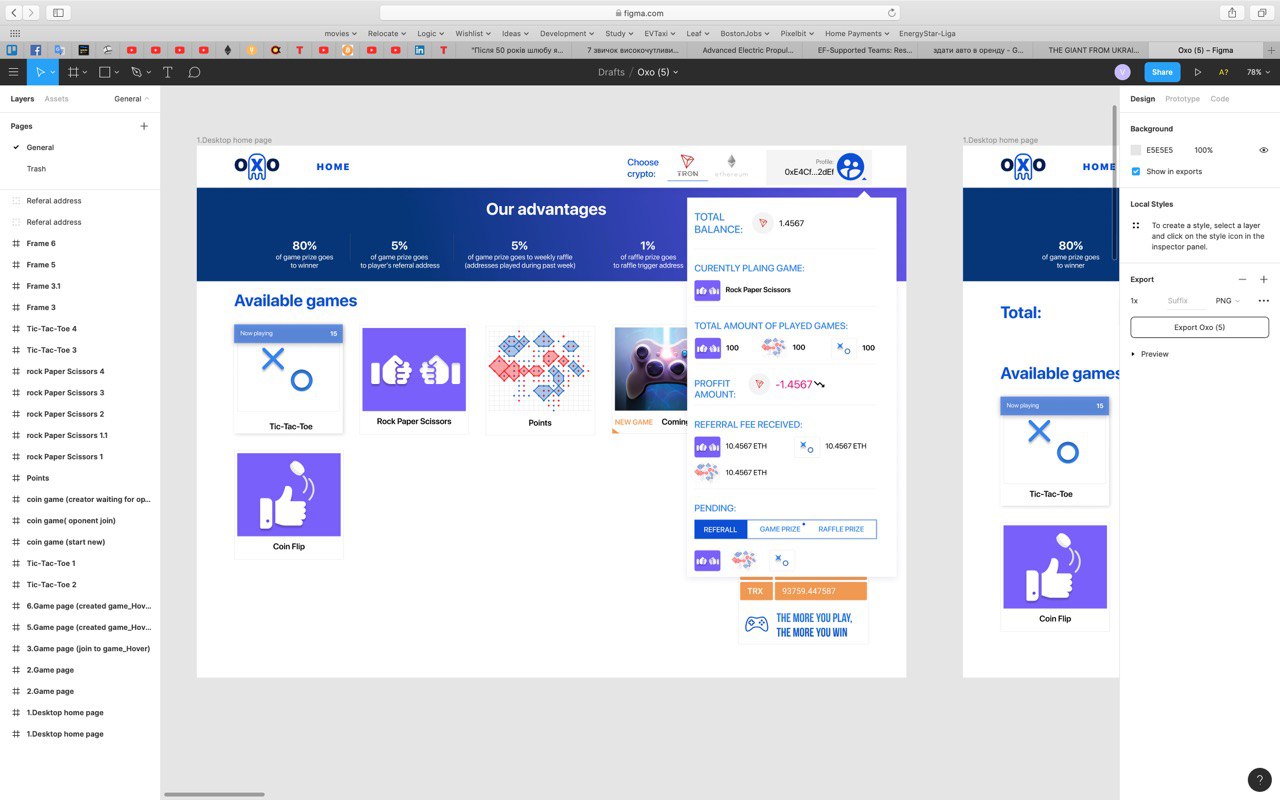
Task: Open the 78% zoom dropdown
Action: coord(1257,72)
